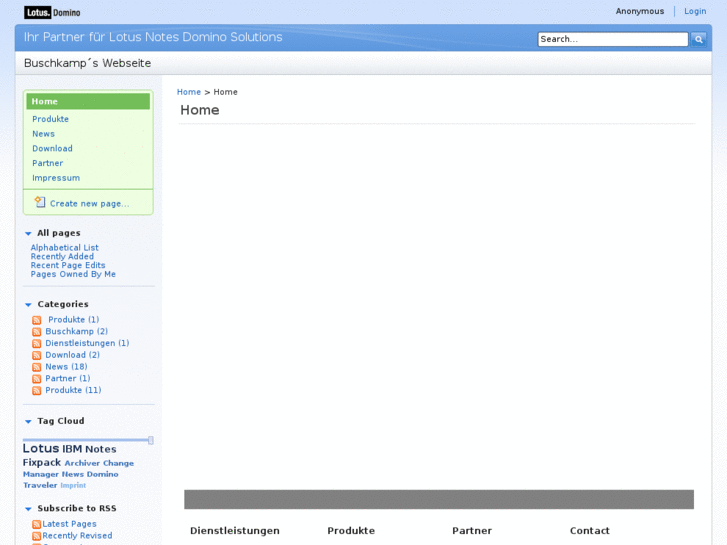Click into the Search input field
Image resolution: width=727 pixels, height=545 pixels.
point(613,39)
